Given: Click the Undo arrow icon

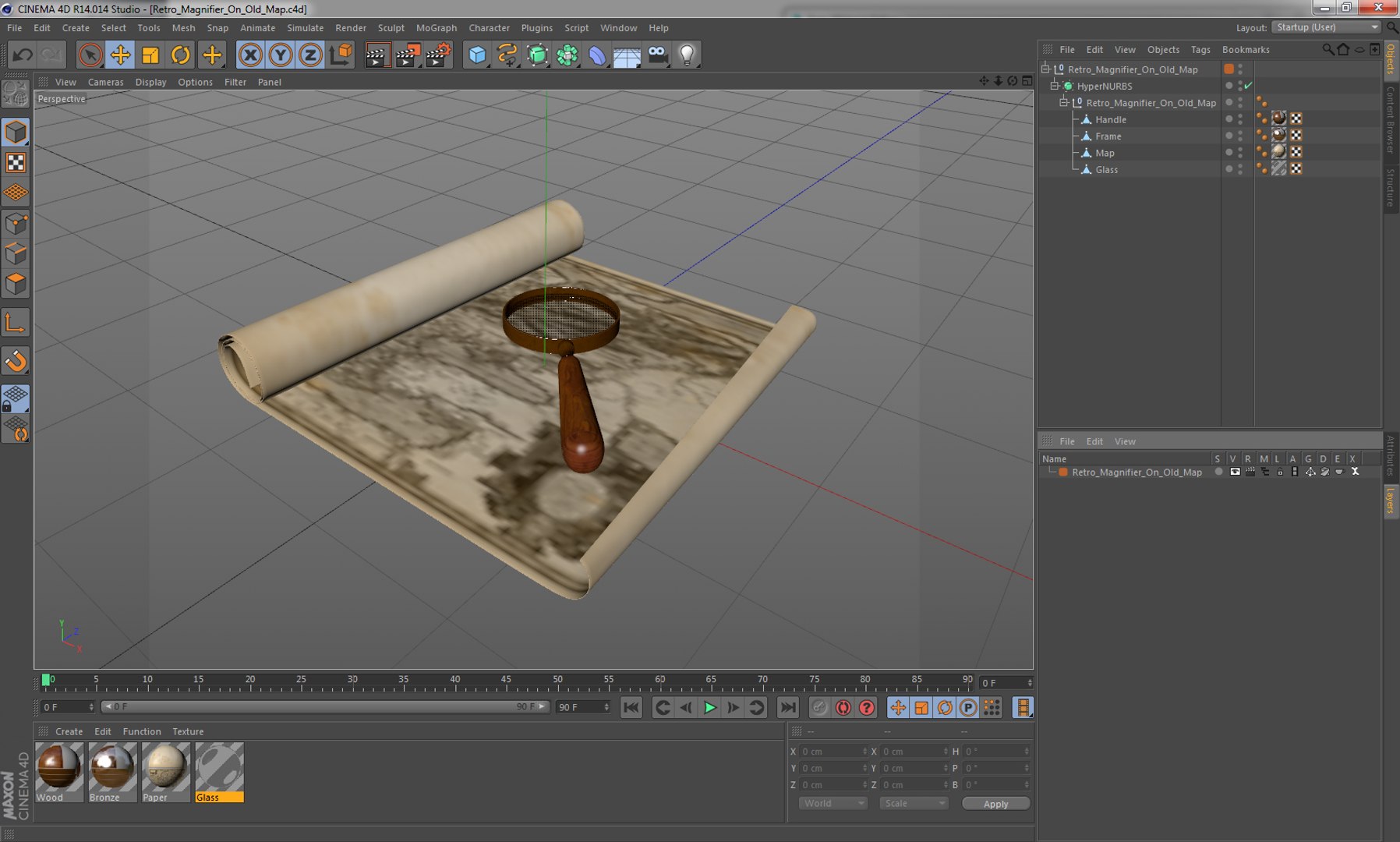Looking at the screenshot, I should 23,55.
